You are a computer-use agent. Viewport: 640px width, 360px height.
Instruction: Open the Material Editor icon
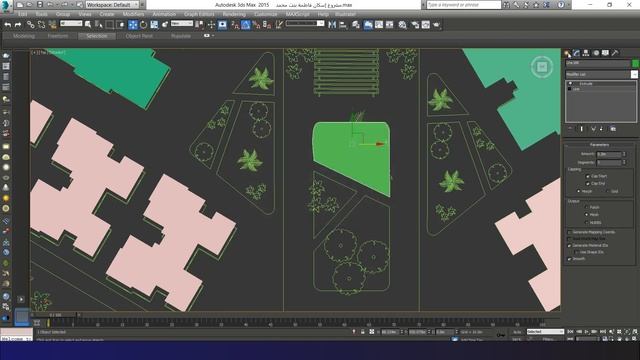[x=402, y=25]
